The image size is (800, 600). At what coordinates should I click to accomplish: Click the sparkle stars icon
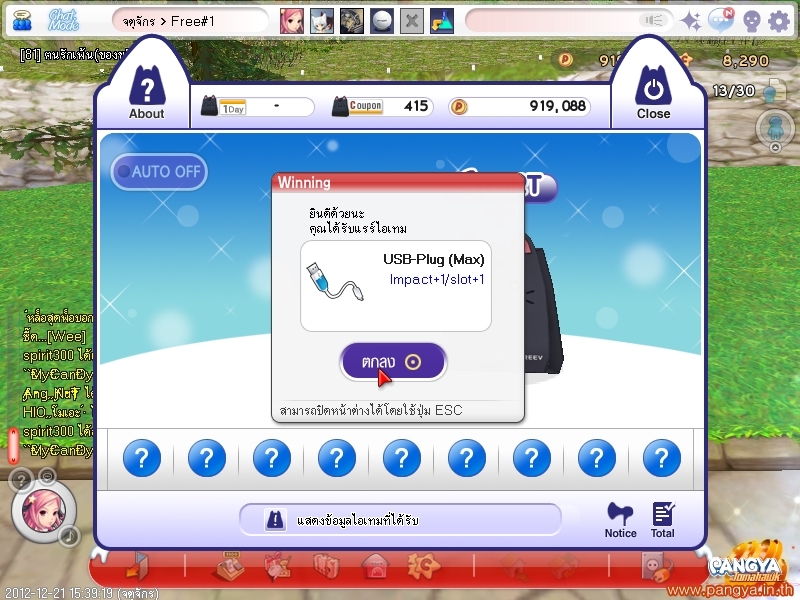tap(691, 21)
